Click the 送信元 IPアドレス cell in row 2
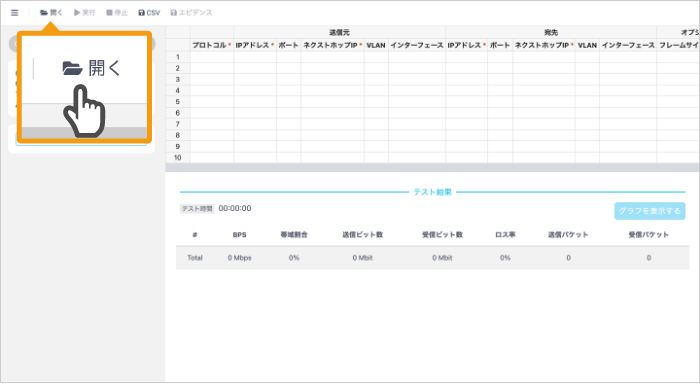 click(255, 68)
